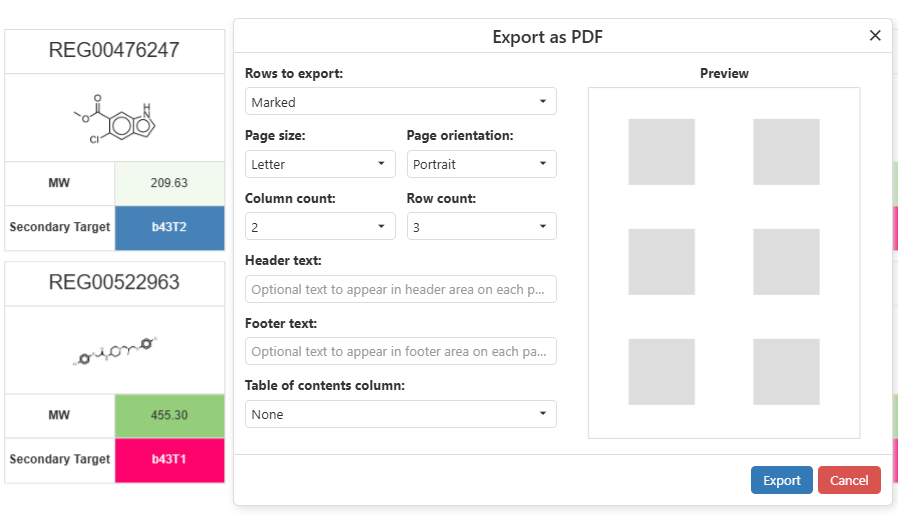Open the Column count selector

tap(320, 227)
